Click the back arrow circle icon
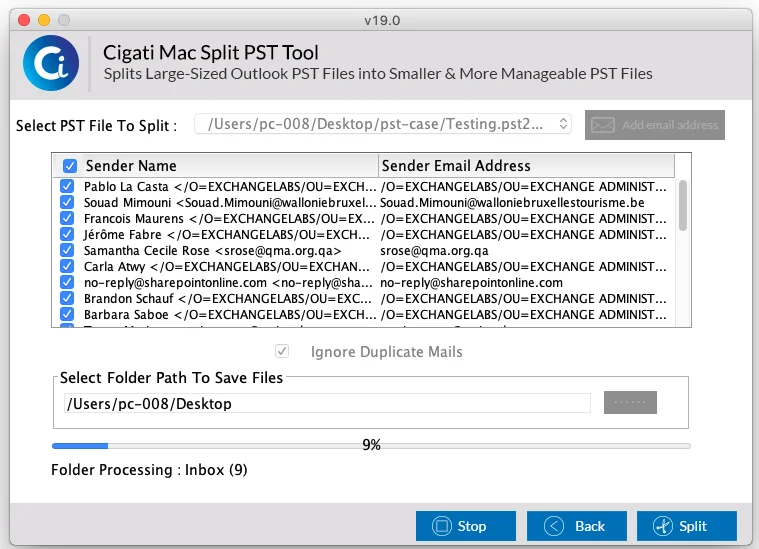 [554, 526]
